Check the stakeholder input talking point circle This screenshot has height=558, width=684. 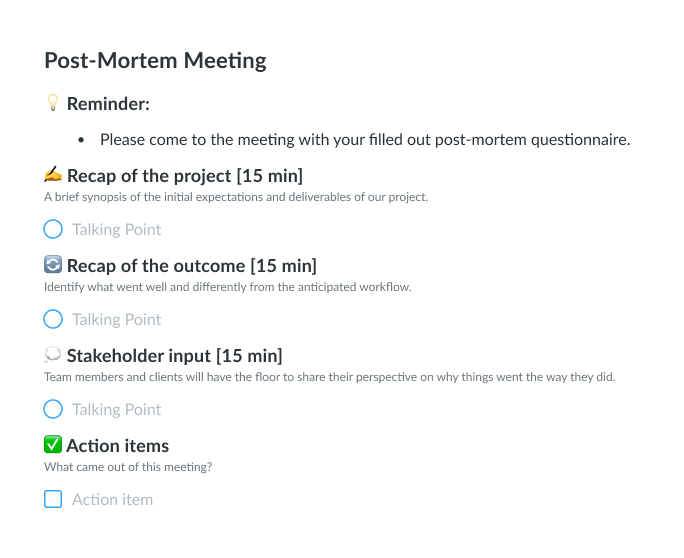coord(53,409)
